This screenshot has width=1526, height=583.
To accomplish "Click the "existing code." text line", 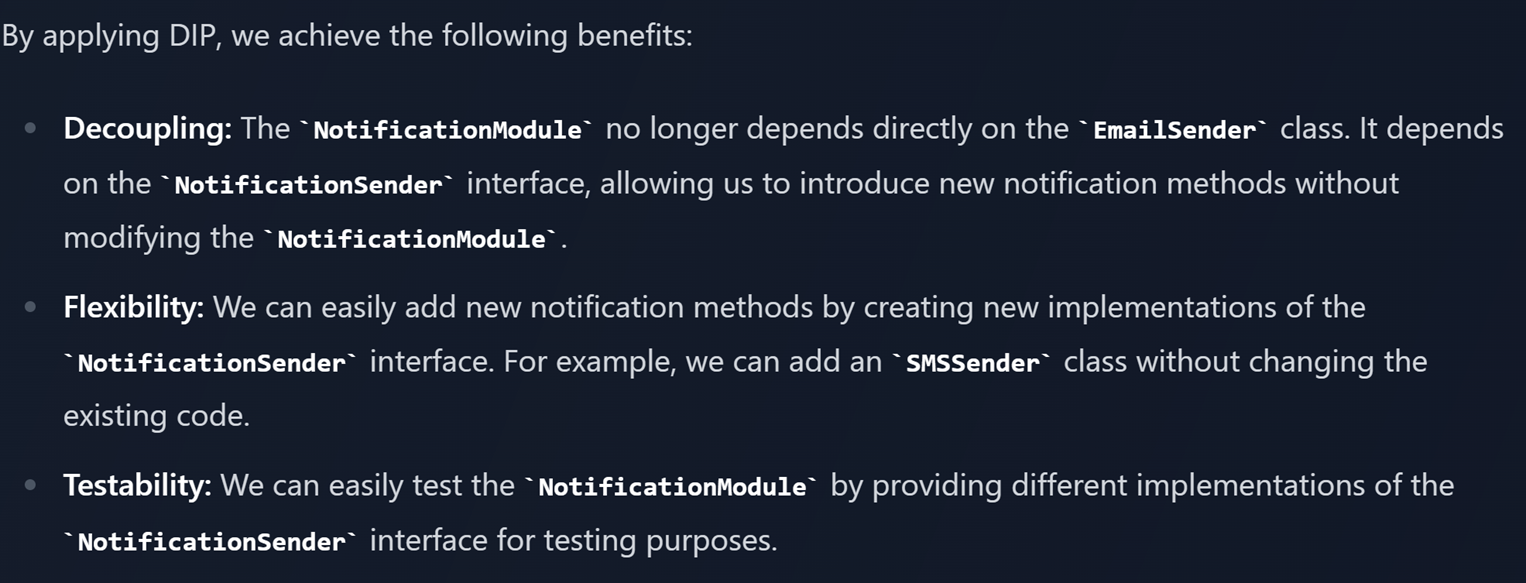I will (156, 415).
